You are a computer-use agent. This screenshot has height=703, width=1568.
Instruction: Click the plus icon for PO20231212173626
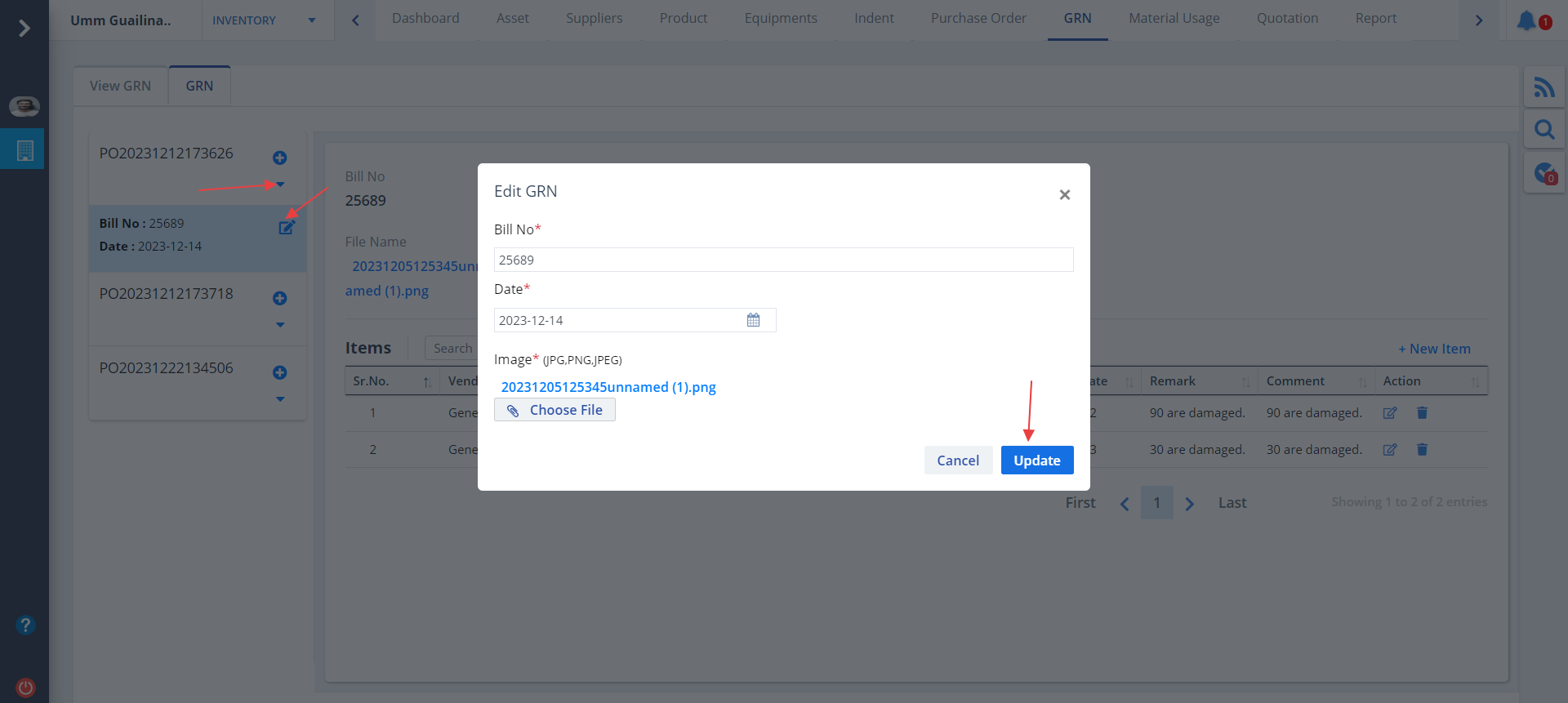coord(279,158)
